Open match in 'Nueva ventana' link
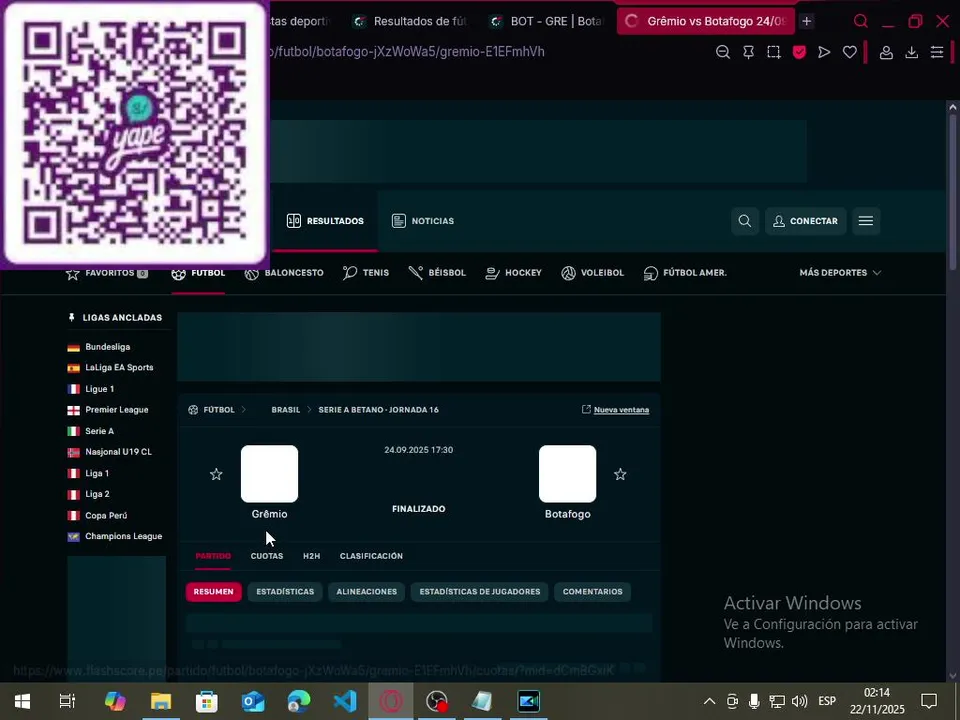This screenshot has width=960, height=720. [x=615, y=410]
